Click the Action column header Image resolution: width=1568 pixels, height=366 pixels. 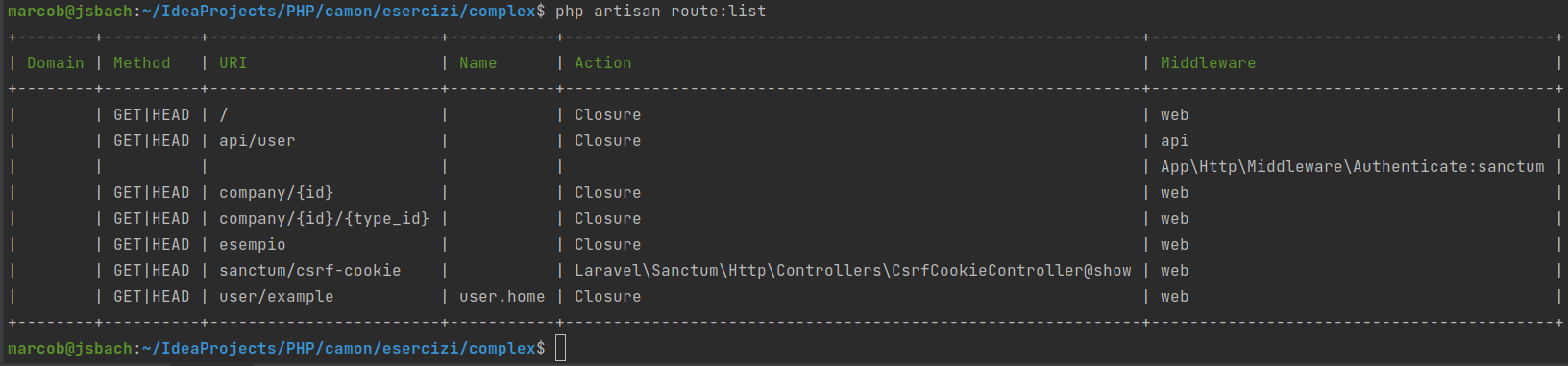coord(603,62)
